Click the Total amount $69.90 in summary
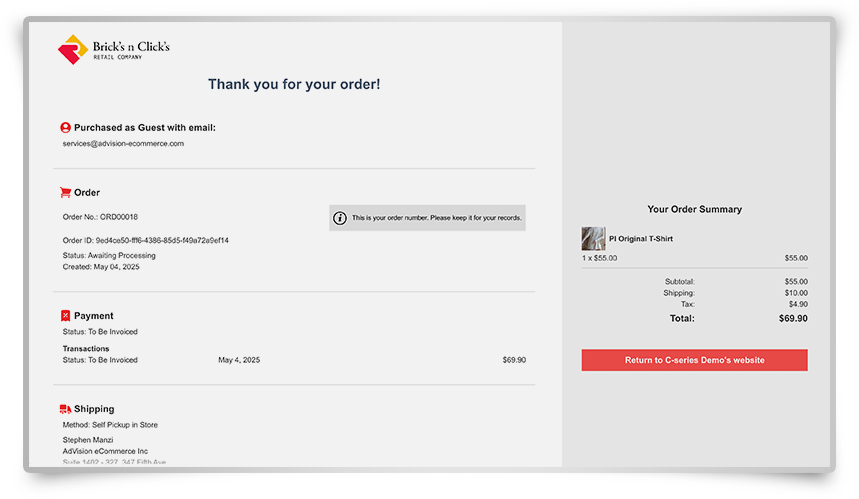 coord(793,318)
